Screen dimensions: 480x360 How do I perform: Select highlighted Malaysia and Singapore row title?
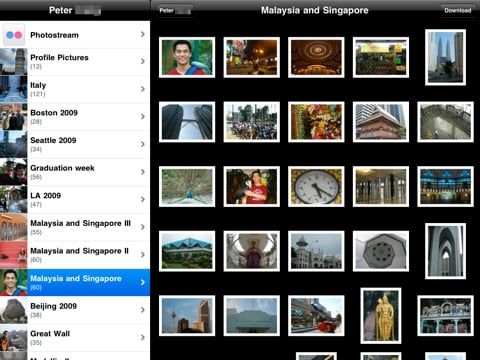(x=76, y=279)
